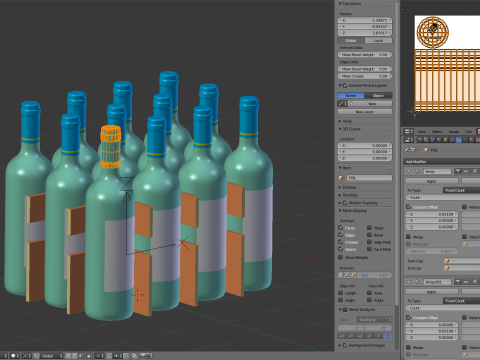Toggle edit-mode display of Array.001 modifier
This screenshot has height=360, width=480.
click(x=475, y=282)
